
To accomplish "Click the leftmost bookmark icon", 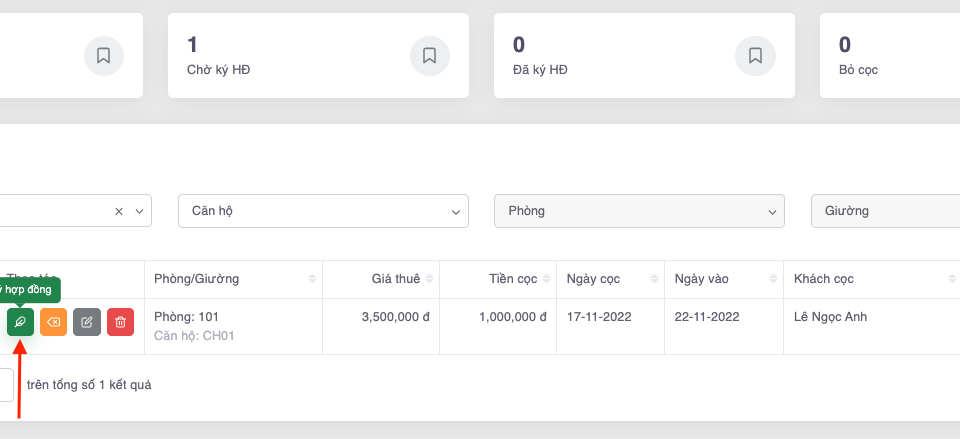I will [x=103, y=56].
